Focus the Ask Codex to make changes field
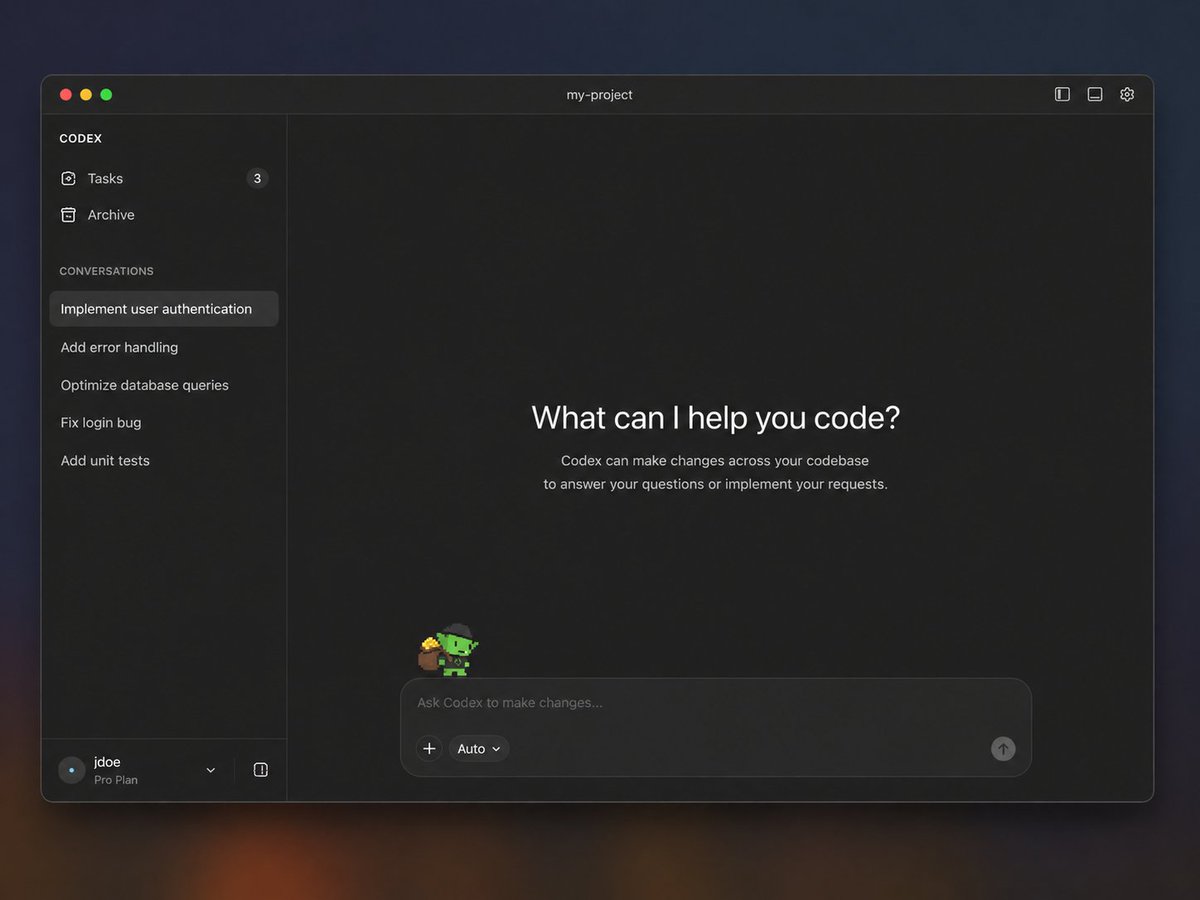 pyautogui.click(x=716, y=703)
